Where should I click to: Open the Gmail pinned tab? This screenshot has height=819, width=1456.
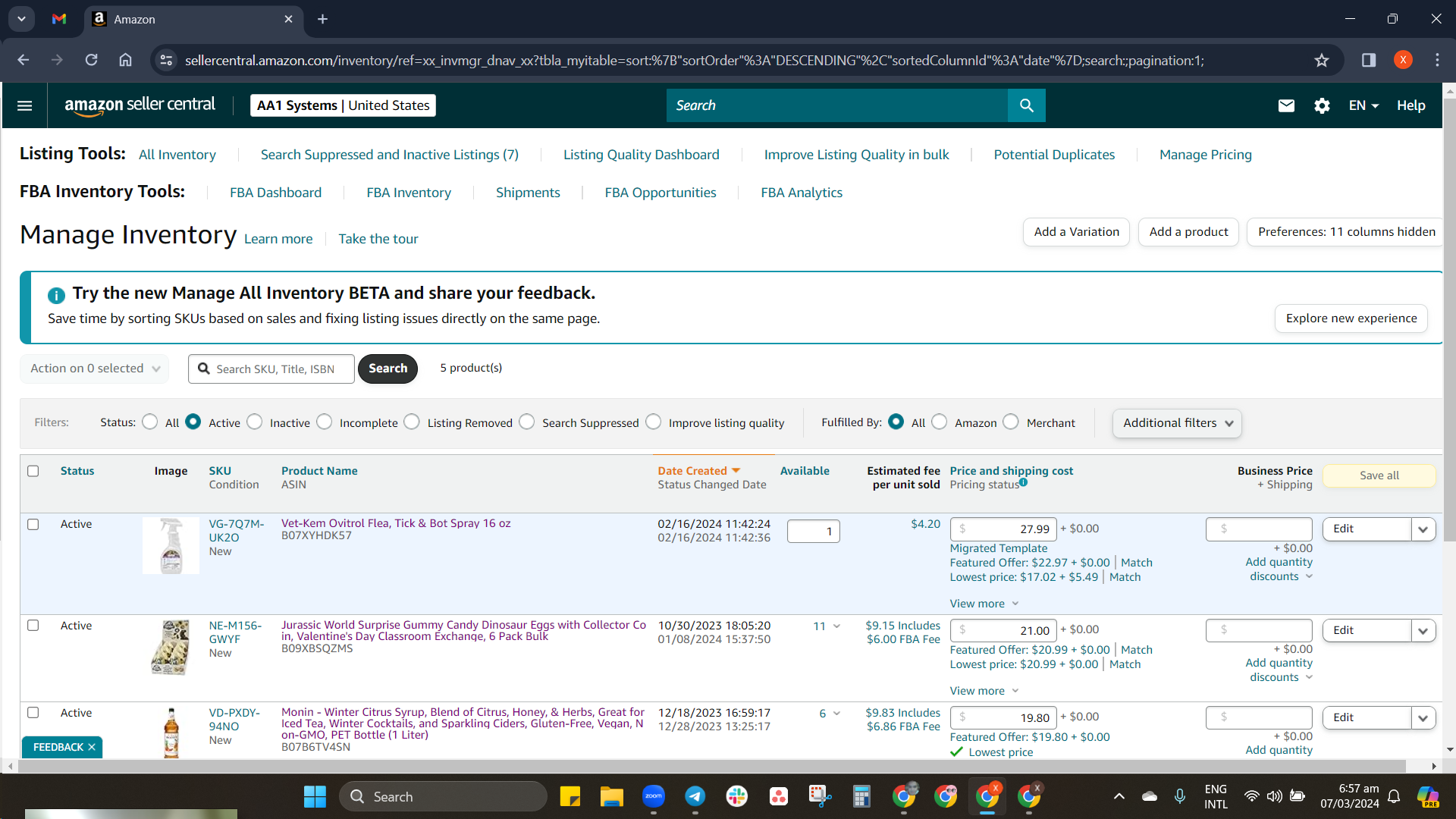point(59,19)
